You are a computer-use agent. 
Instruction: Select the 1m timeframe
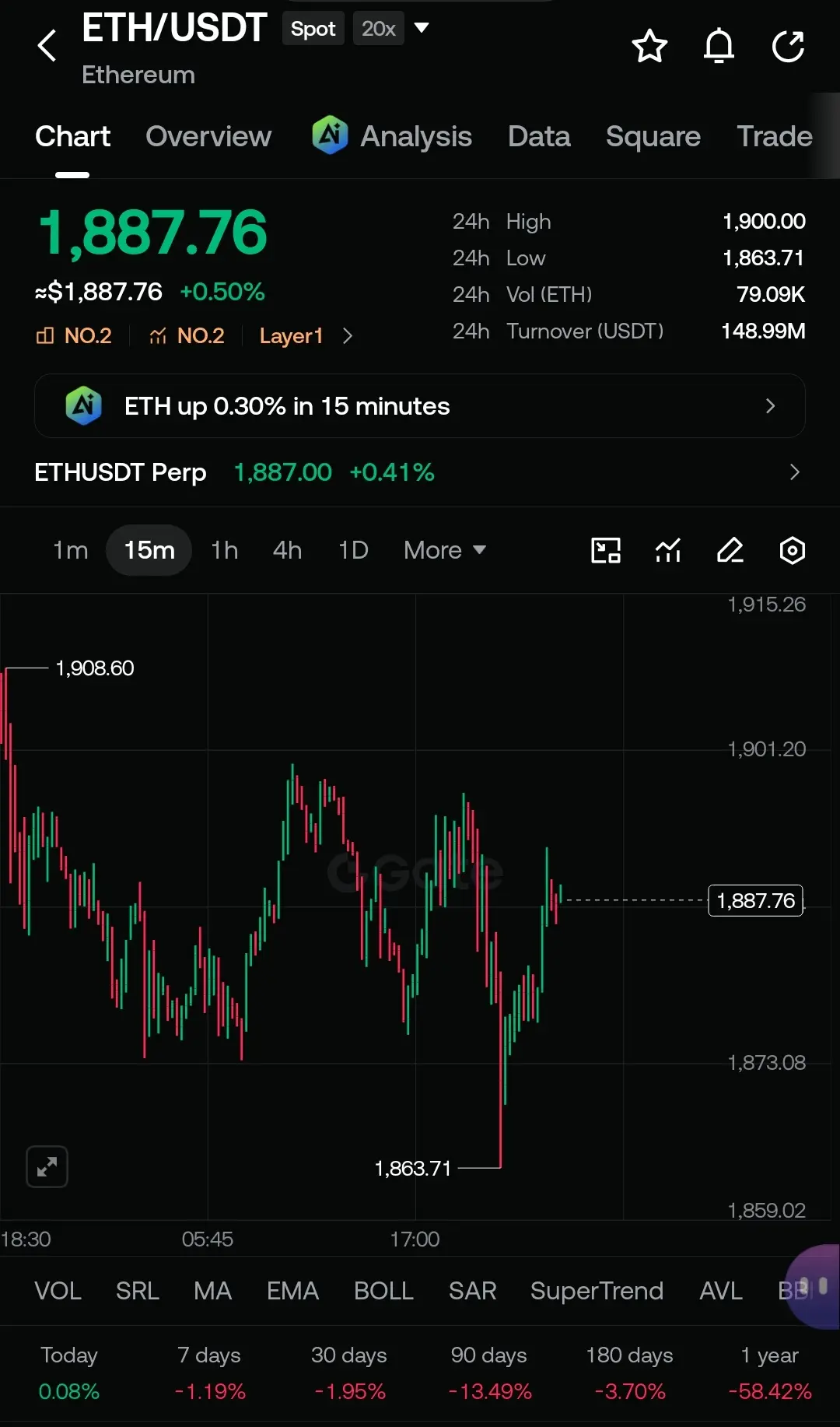click(x=70, y=550)
